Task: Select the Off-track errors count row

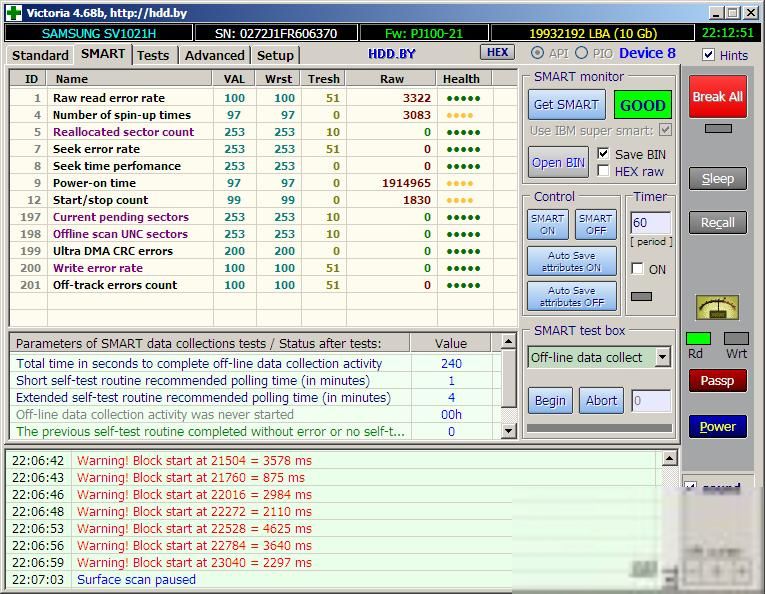Action: (x=263, y=285)
